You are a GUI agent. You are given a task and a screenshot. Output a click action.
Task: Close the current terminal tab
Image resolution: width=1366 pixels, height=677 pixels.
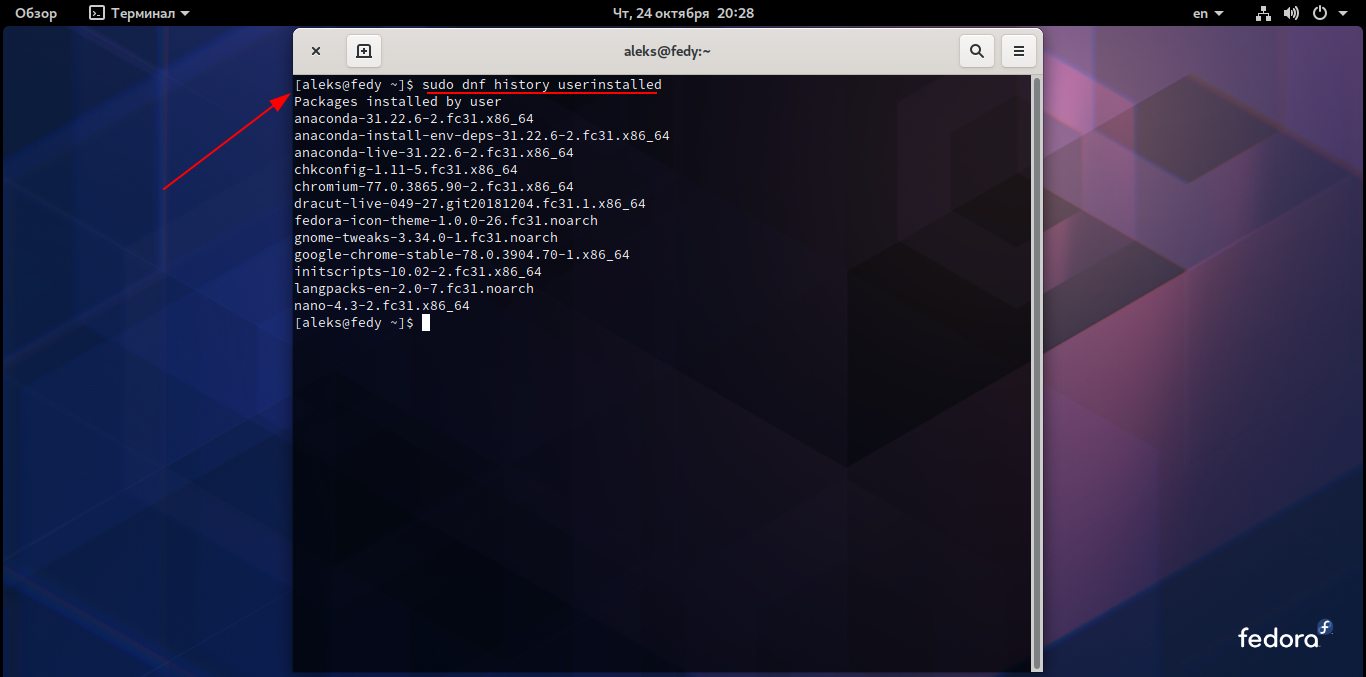[316, 50]
